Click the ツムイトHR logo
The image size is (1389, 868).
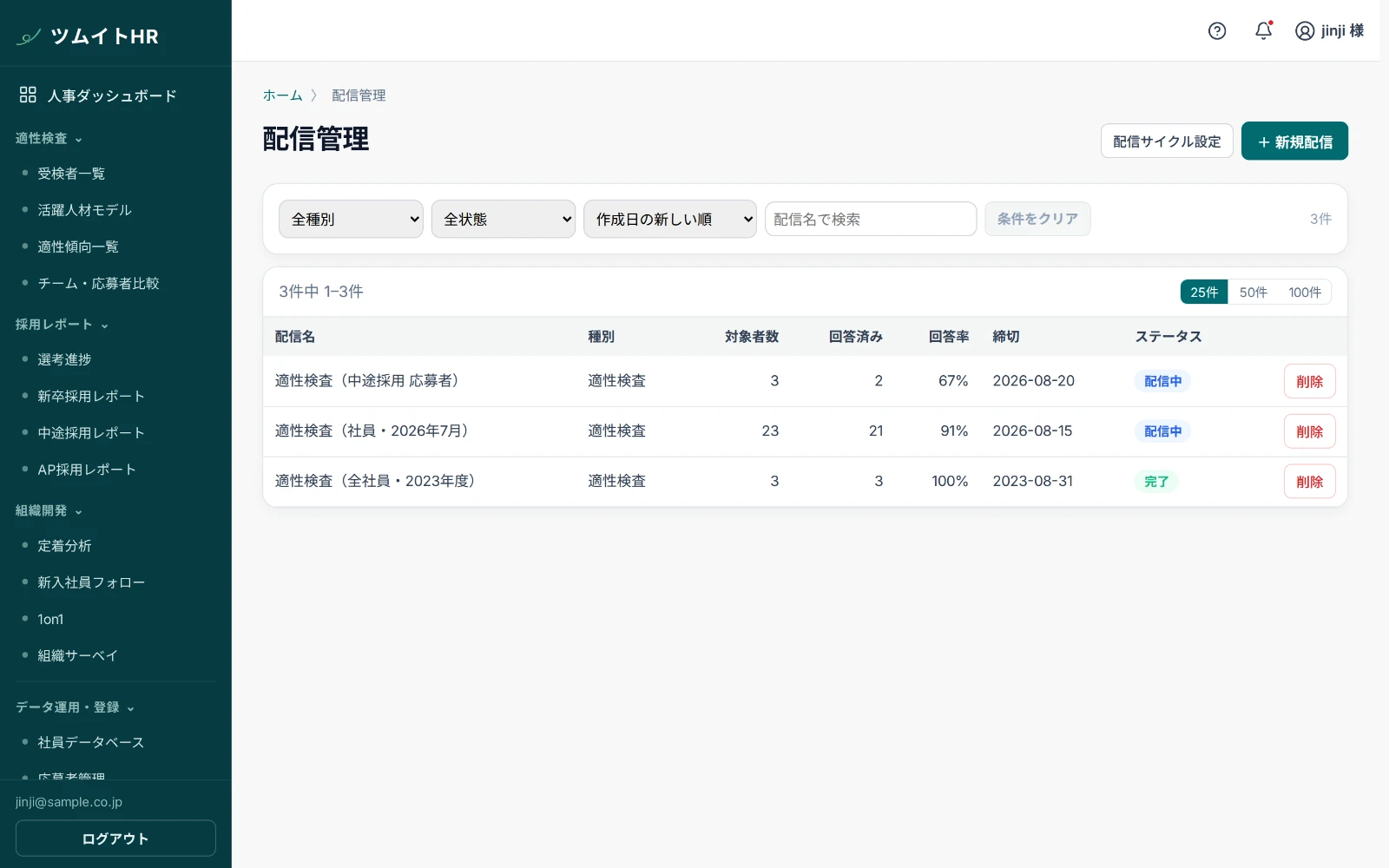[x=88, y=36]
